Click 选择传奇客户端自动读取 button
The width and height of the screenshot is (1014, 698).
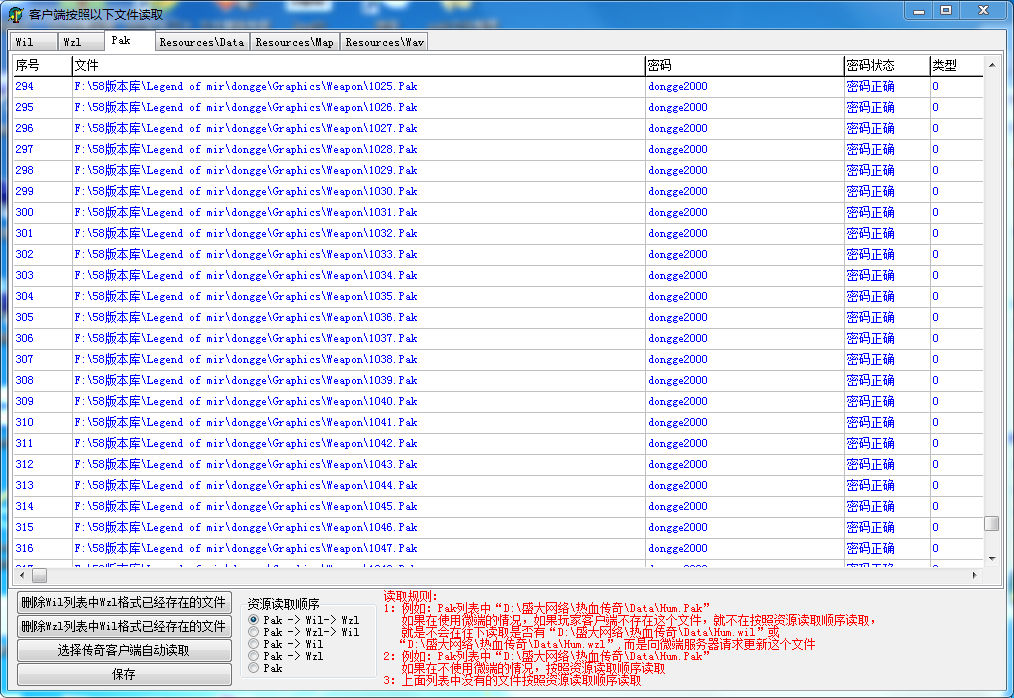pyautogui.click(x=124, y=650)
